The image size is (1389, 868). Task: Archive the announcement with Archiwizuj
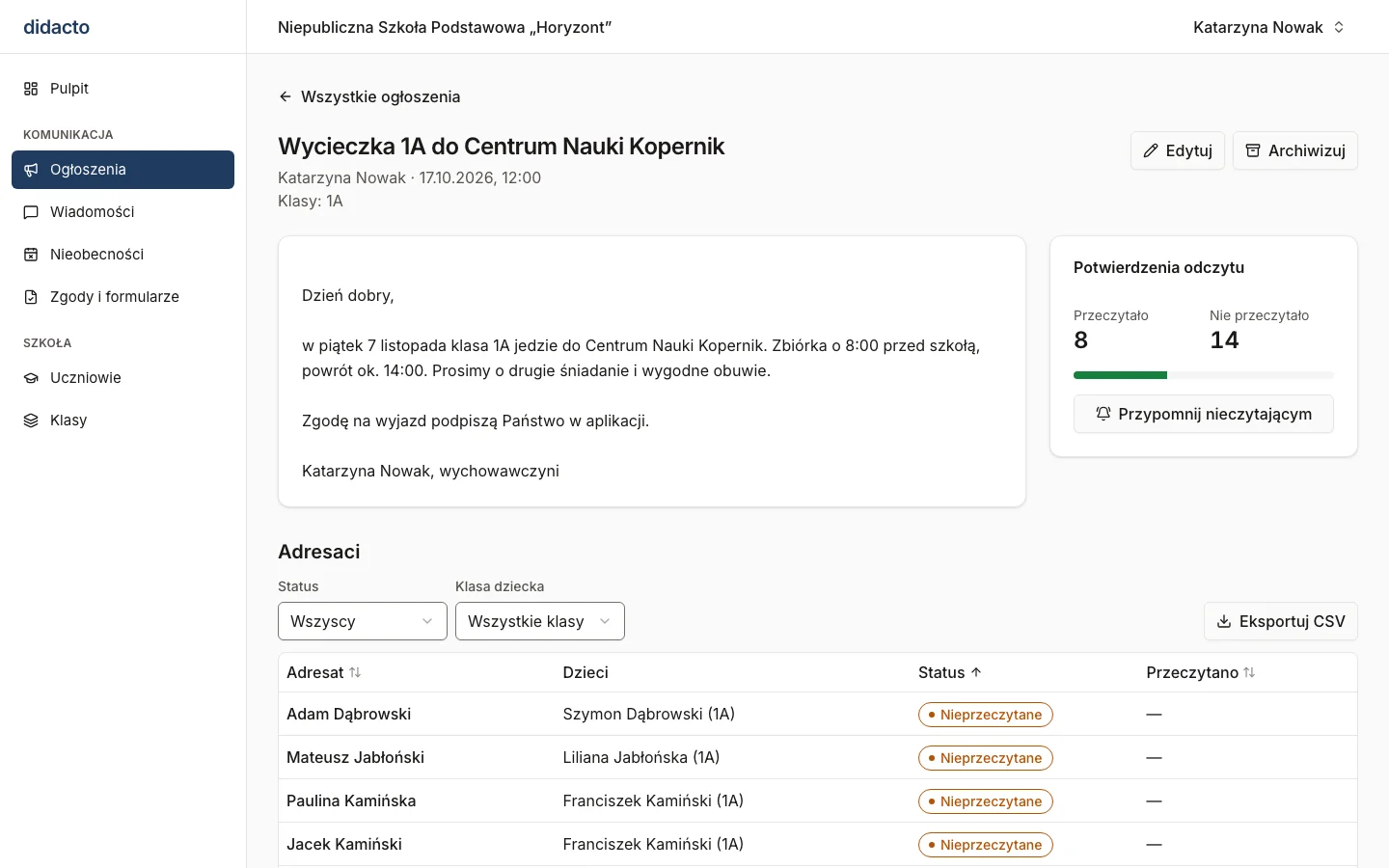(1295, 150)
